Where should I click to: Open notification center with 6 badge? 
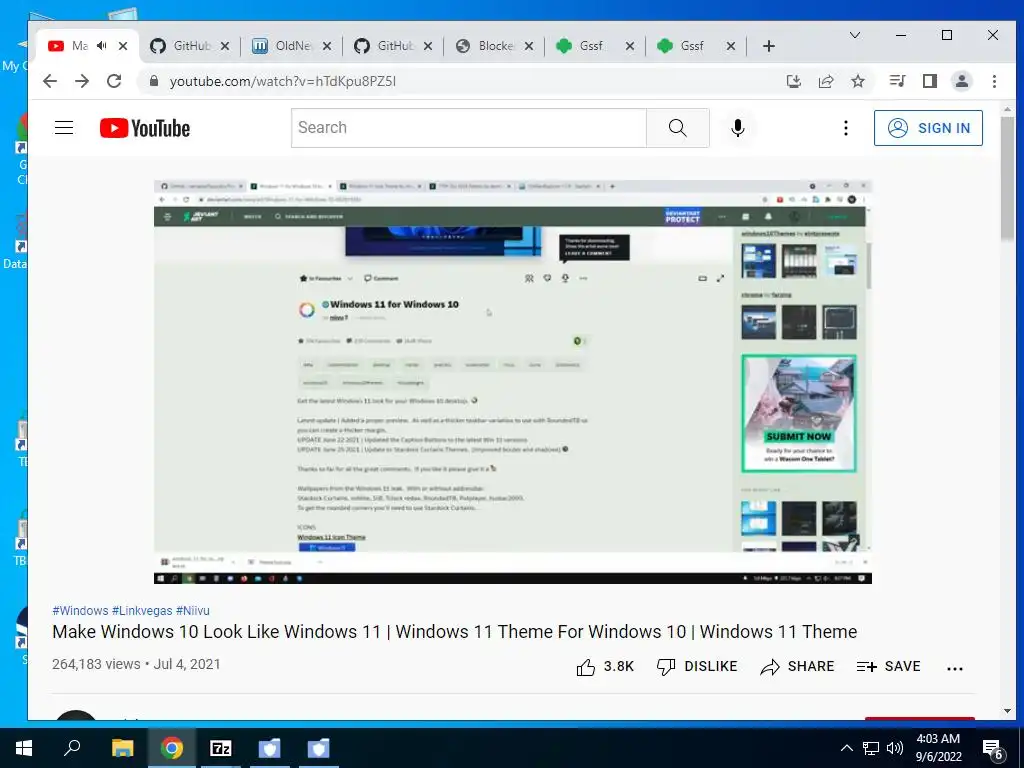pyautogui.click(x=993, y=750)
